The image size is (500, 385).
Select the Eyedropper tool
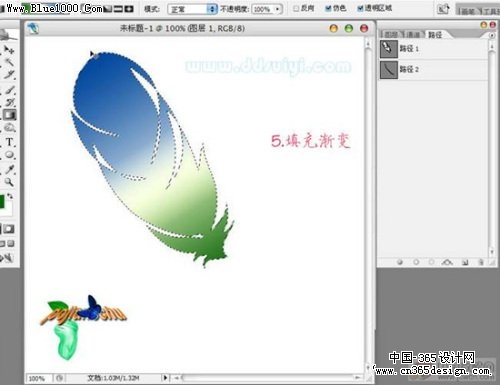[x=10, y=169]
